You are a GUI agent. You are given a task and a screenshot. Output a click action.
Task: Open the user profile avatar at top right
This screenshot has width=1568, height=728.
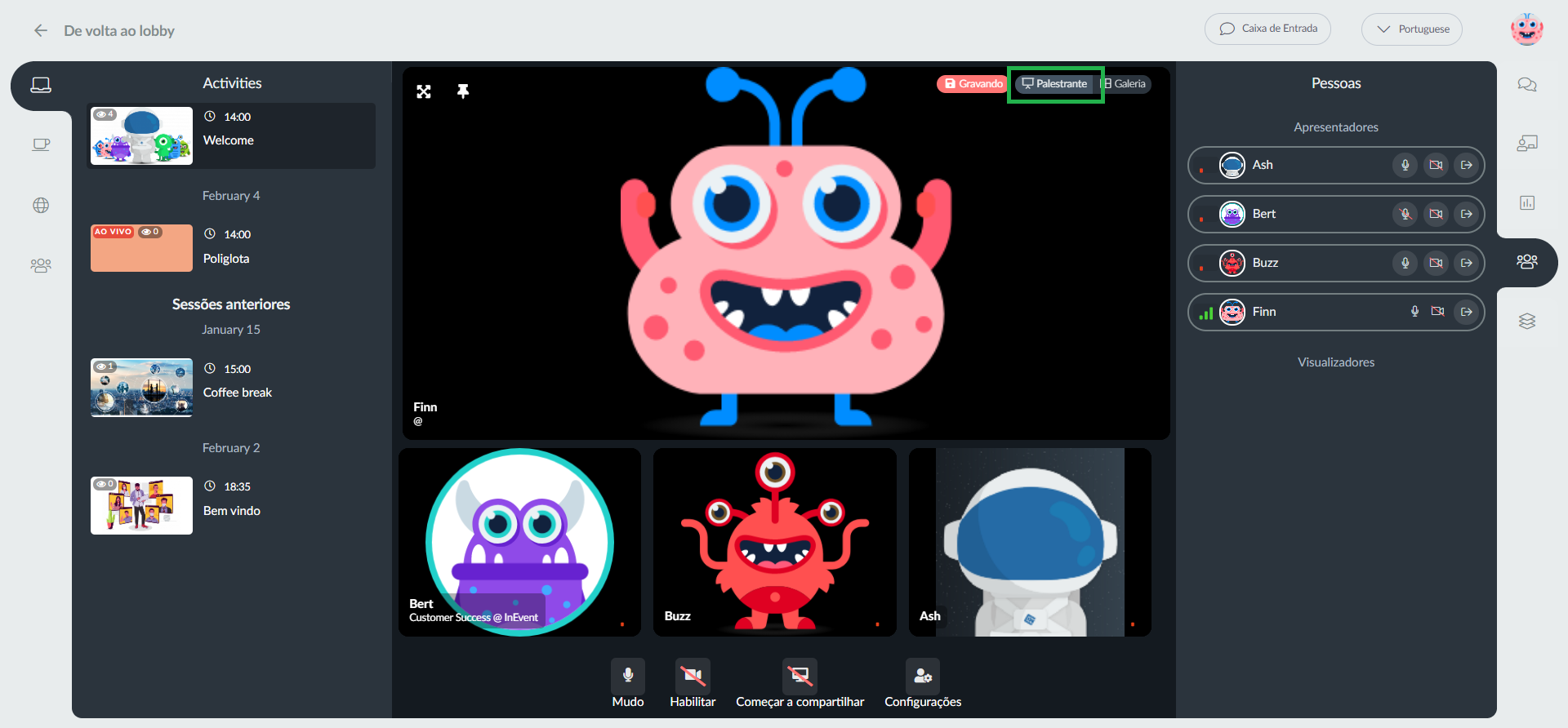coord(1526,29)
